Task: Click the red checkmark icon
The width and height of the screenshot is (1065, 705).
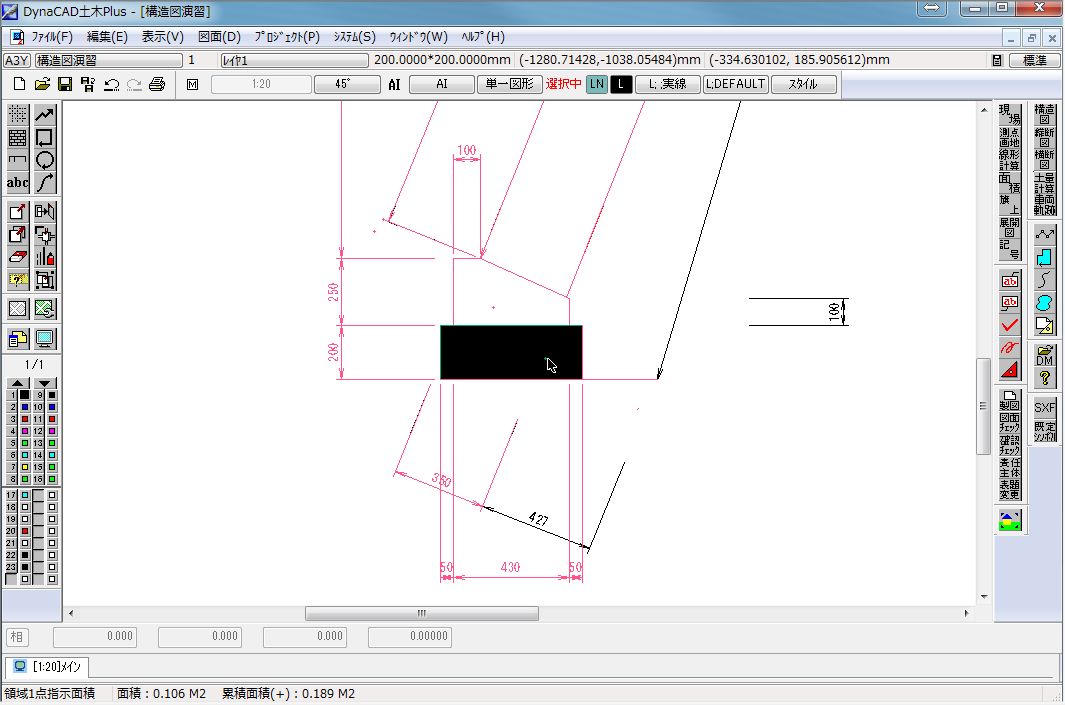Action: [x=1010, y=325]
